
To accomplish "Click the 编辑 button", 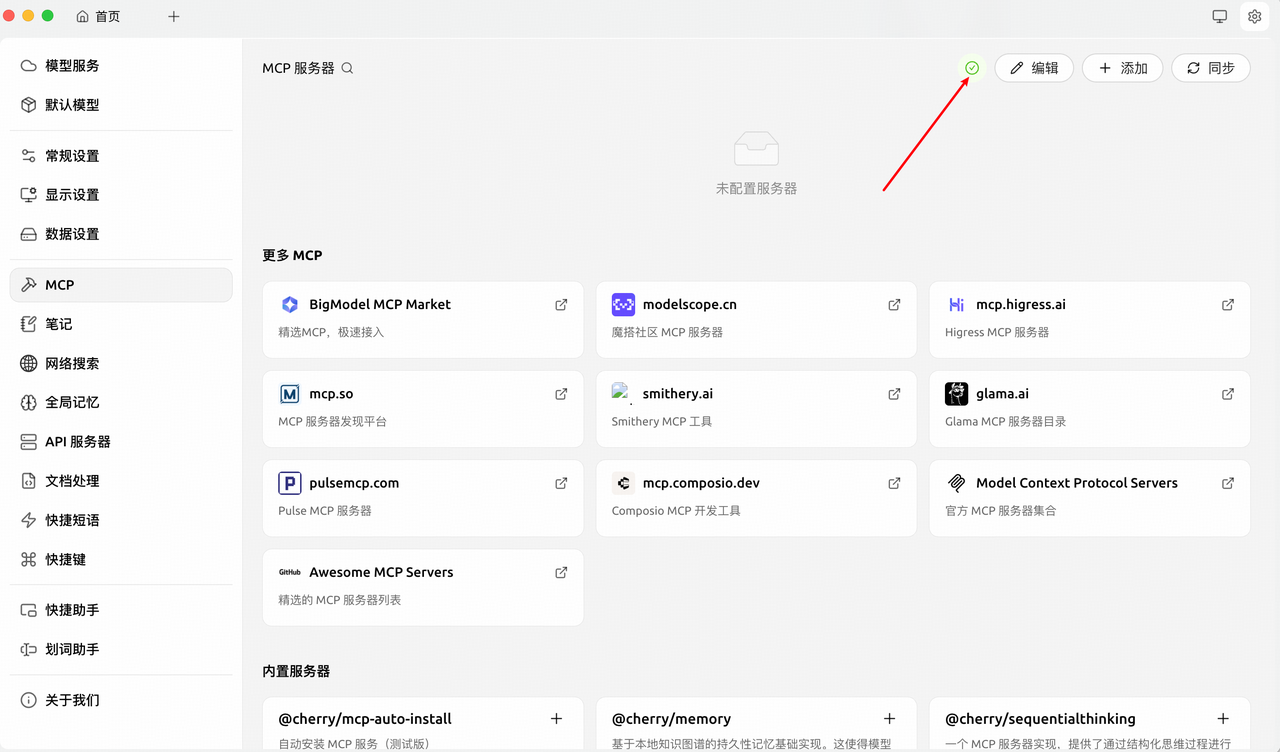I will point(1034,68).
